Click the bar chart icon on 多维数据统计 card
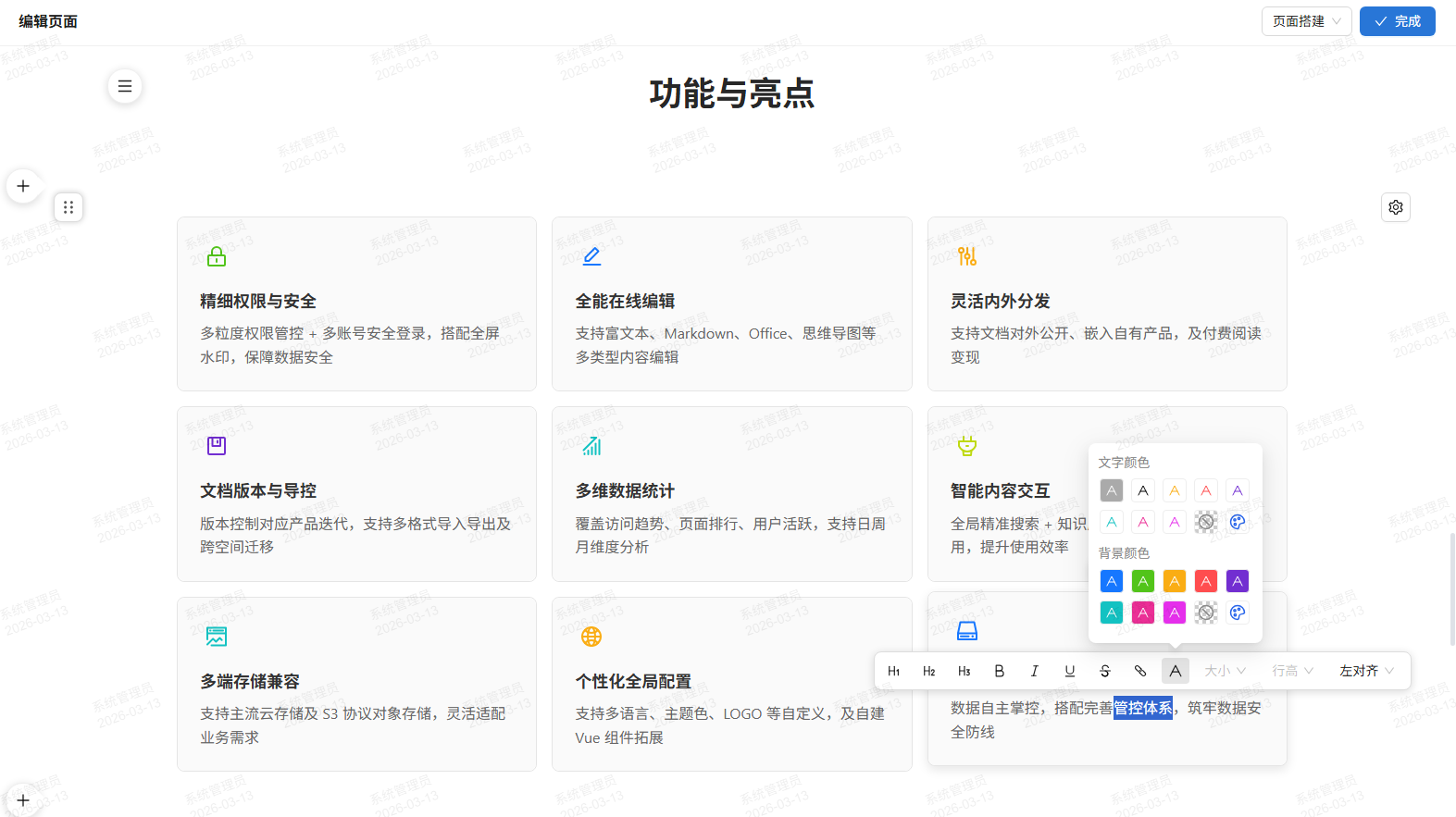Screen dimensions: 1456x817 (591, 446)
